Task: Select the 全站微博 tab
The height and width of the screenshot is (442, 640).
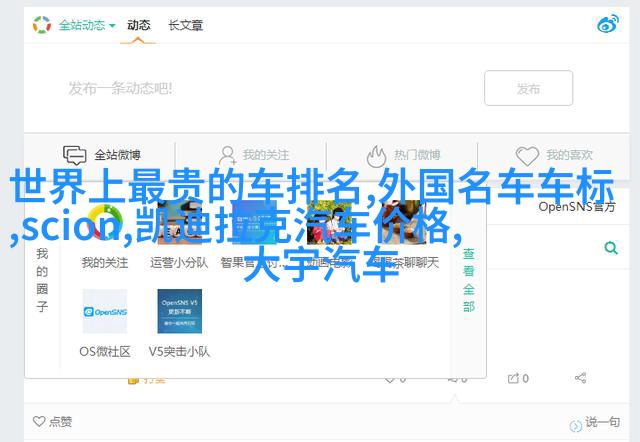Action: click(x=102, y=155)
